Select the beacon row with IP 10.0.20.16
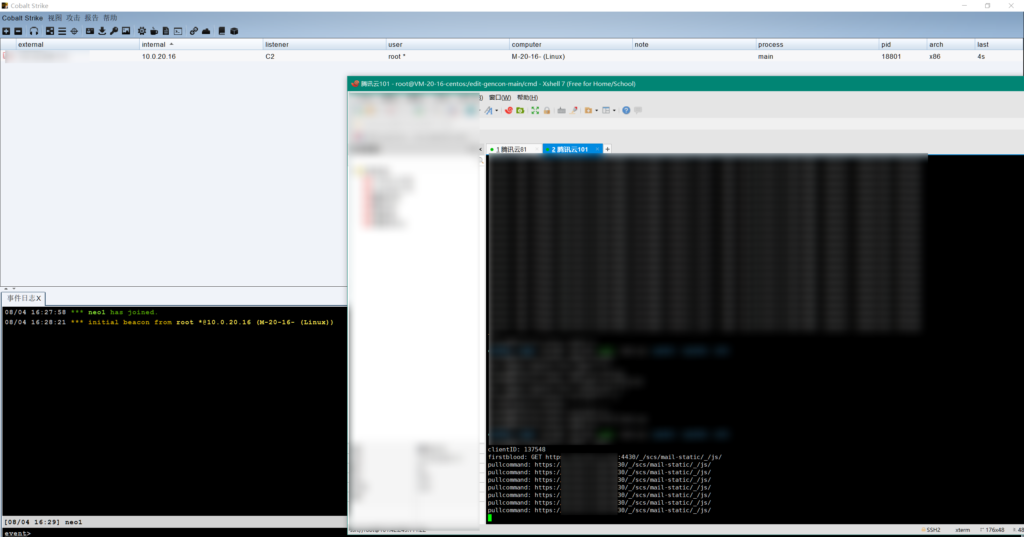This screenshot has height=537, width=1024. coord(511,57)
